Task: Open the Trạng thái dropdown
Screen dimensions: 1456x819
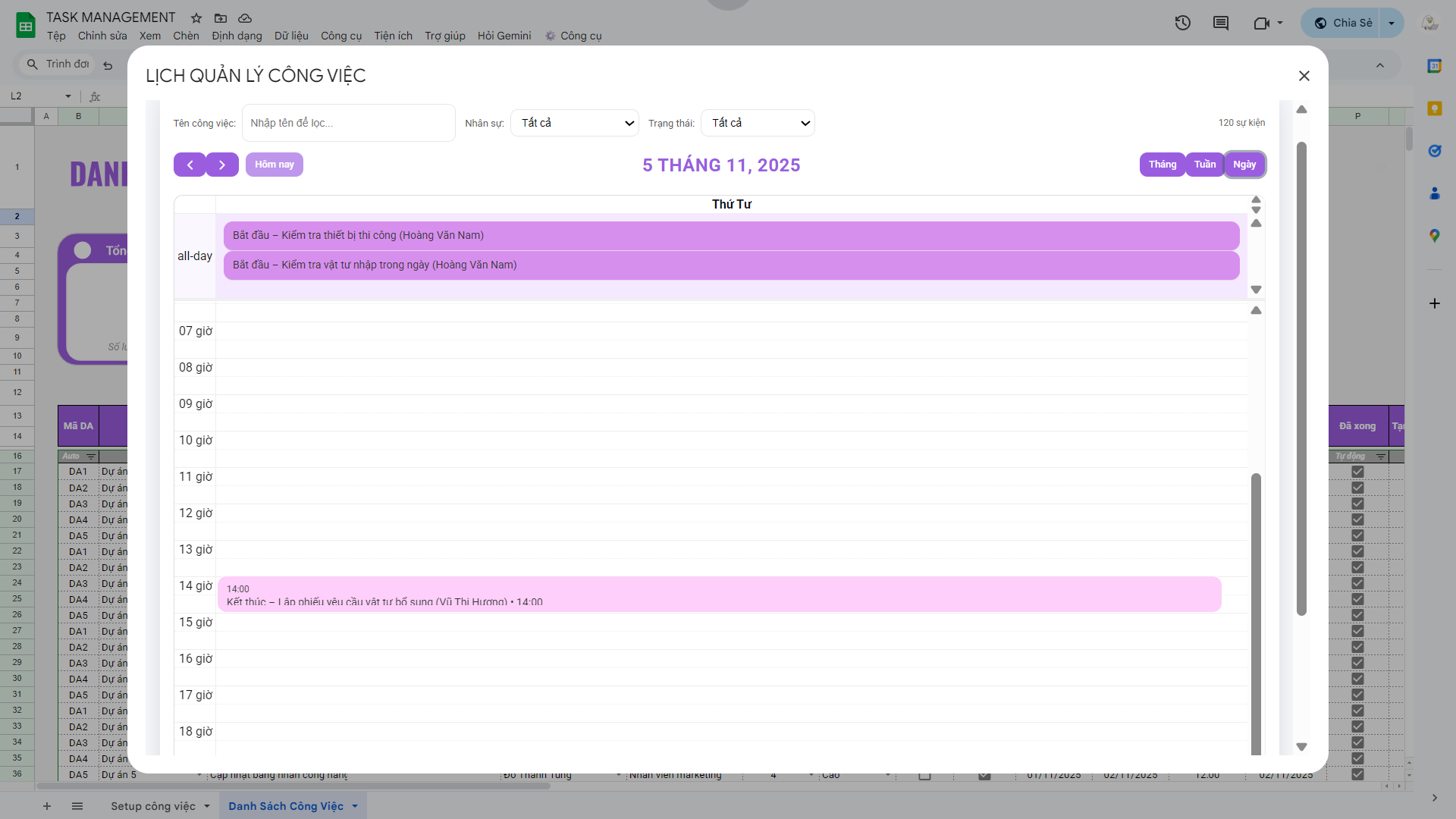Action: pos(758,123)
